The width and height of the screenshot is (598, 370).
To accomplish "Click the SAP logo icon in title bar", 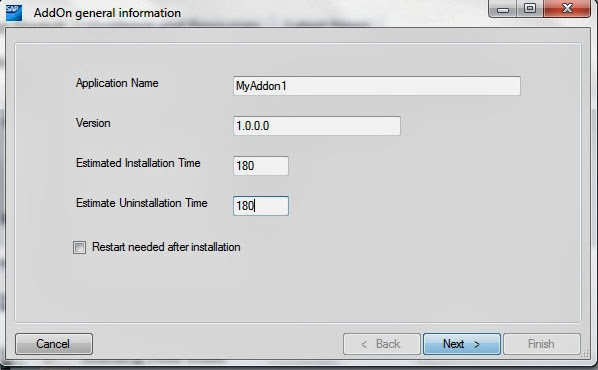I will pos(14,13).
